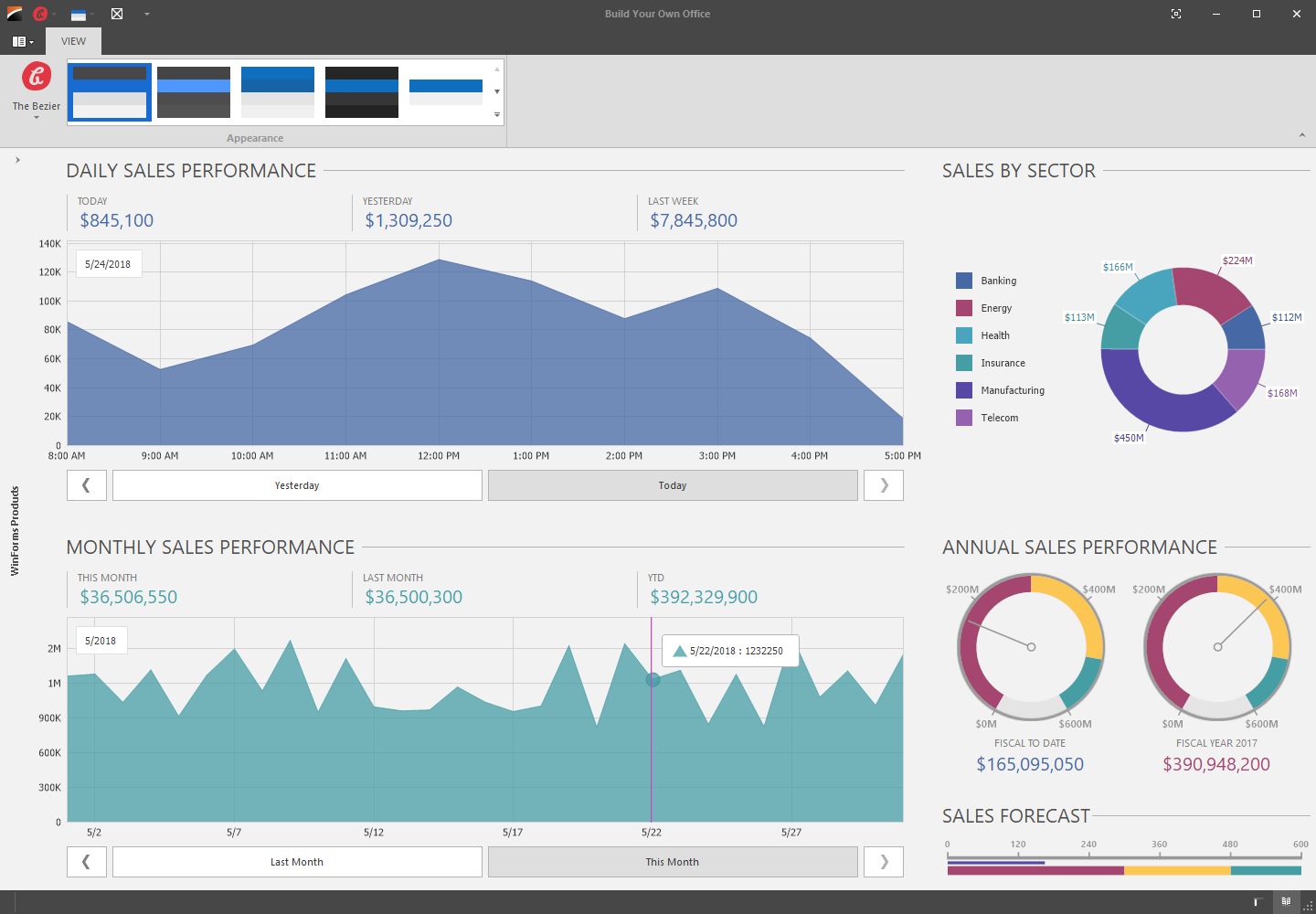Open the quick access toolbar customize dropdown
1316x914 pixels.
147,14
